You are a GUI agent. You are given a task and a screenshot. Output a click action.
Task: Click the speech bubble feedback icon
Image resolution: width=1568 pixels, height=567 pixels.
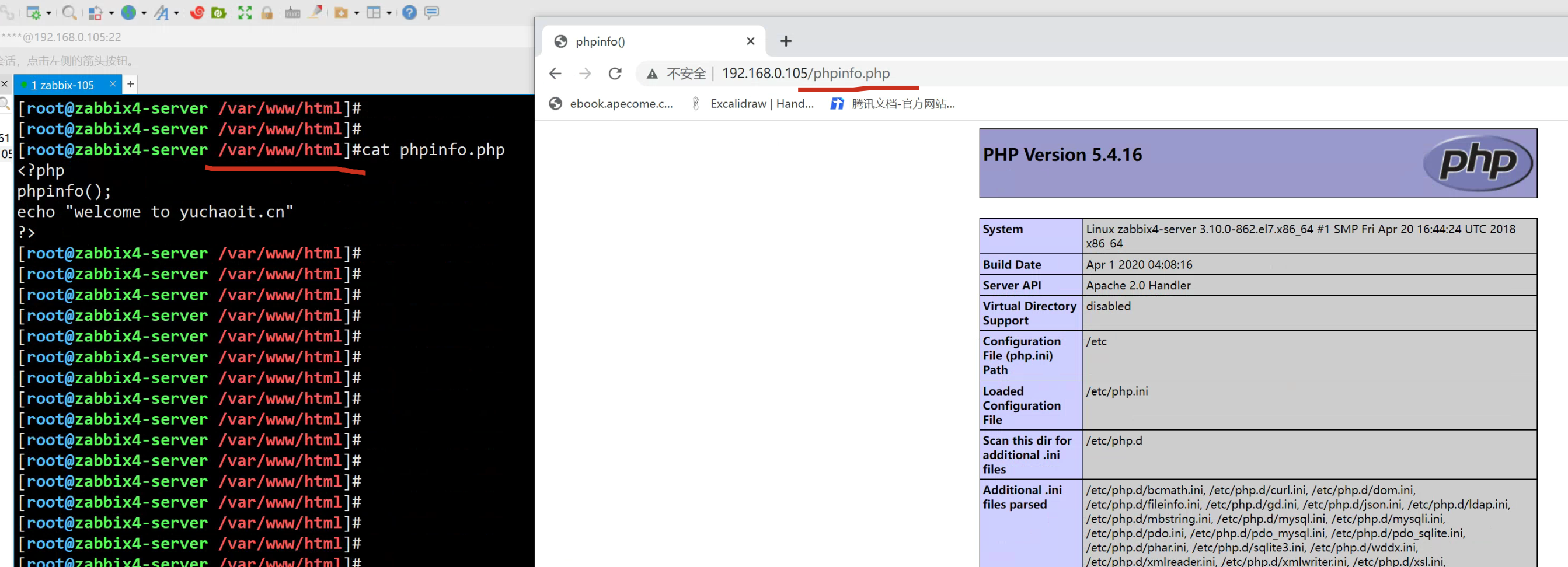tap(431, 13)
